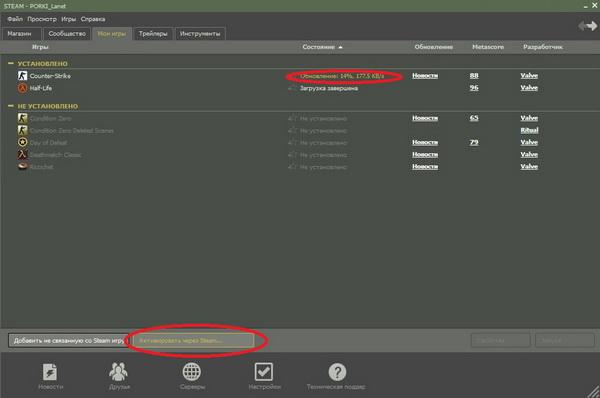Click the Day of Defeat icon
Viewport: 600px width, 398px height.
[x=23, y=142]
